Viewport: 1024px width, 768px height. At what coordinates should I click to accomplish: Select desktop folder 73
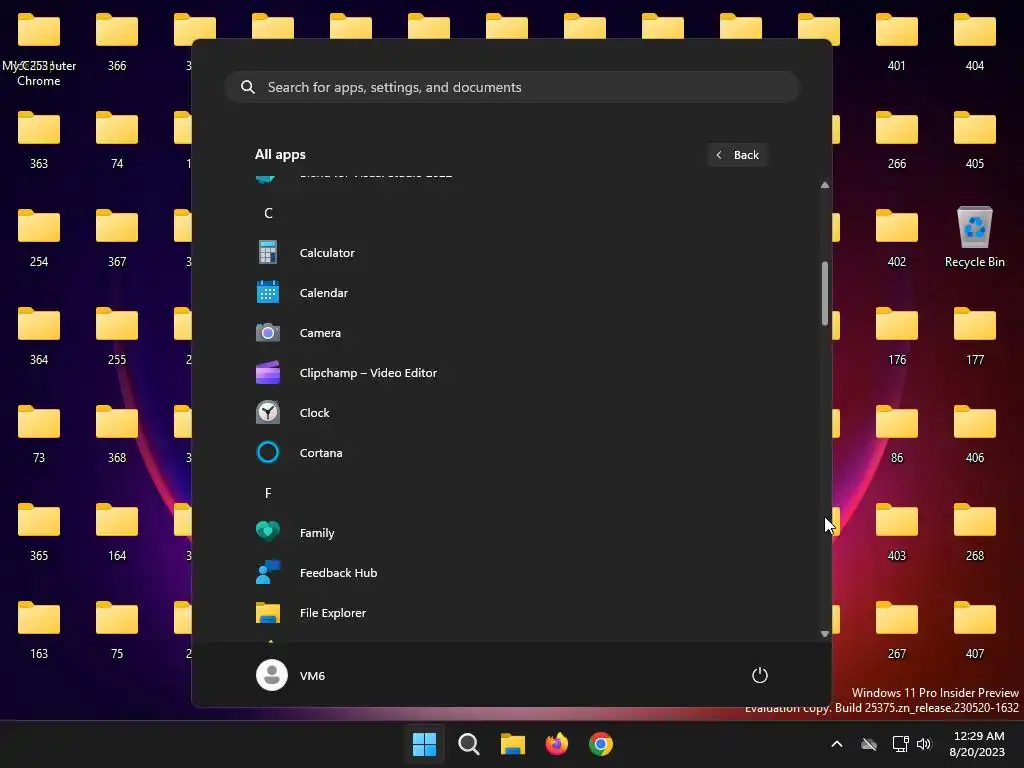pos(39,433)
